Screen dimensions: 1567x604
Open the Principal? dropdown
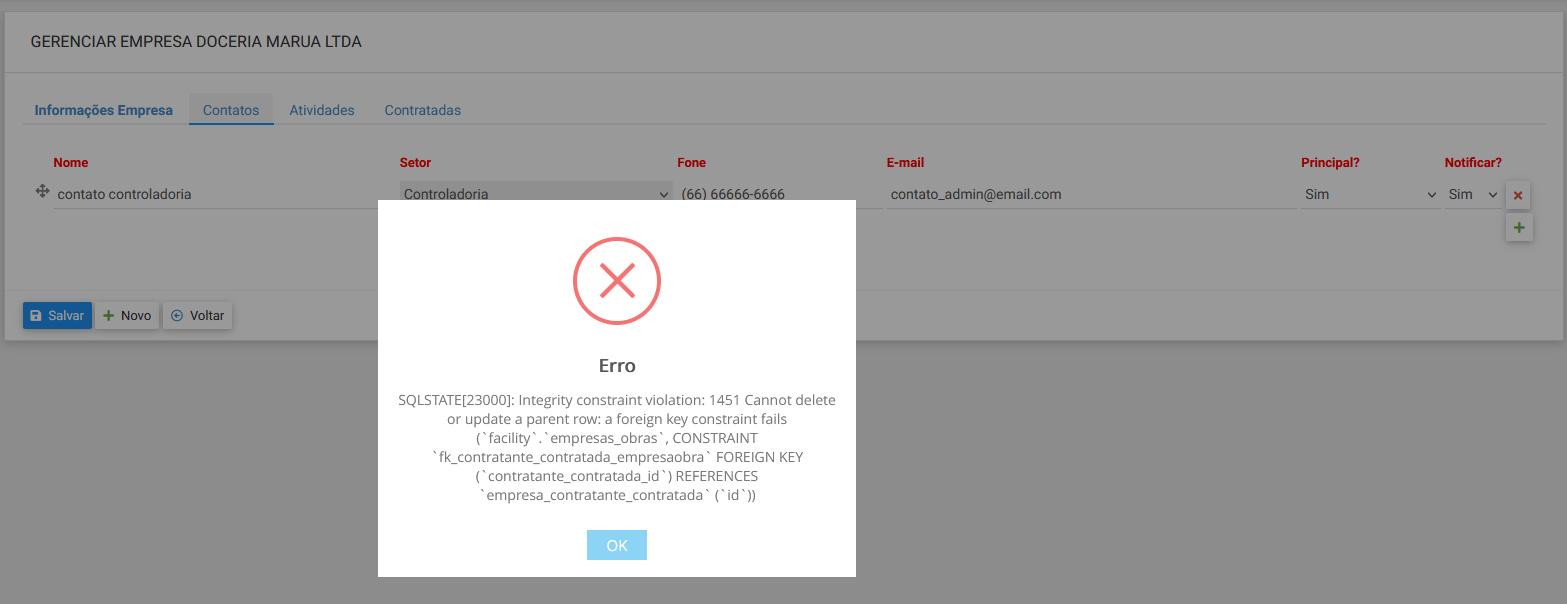(x=1369, y=194)
